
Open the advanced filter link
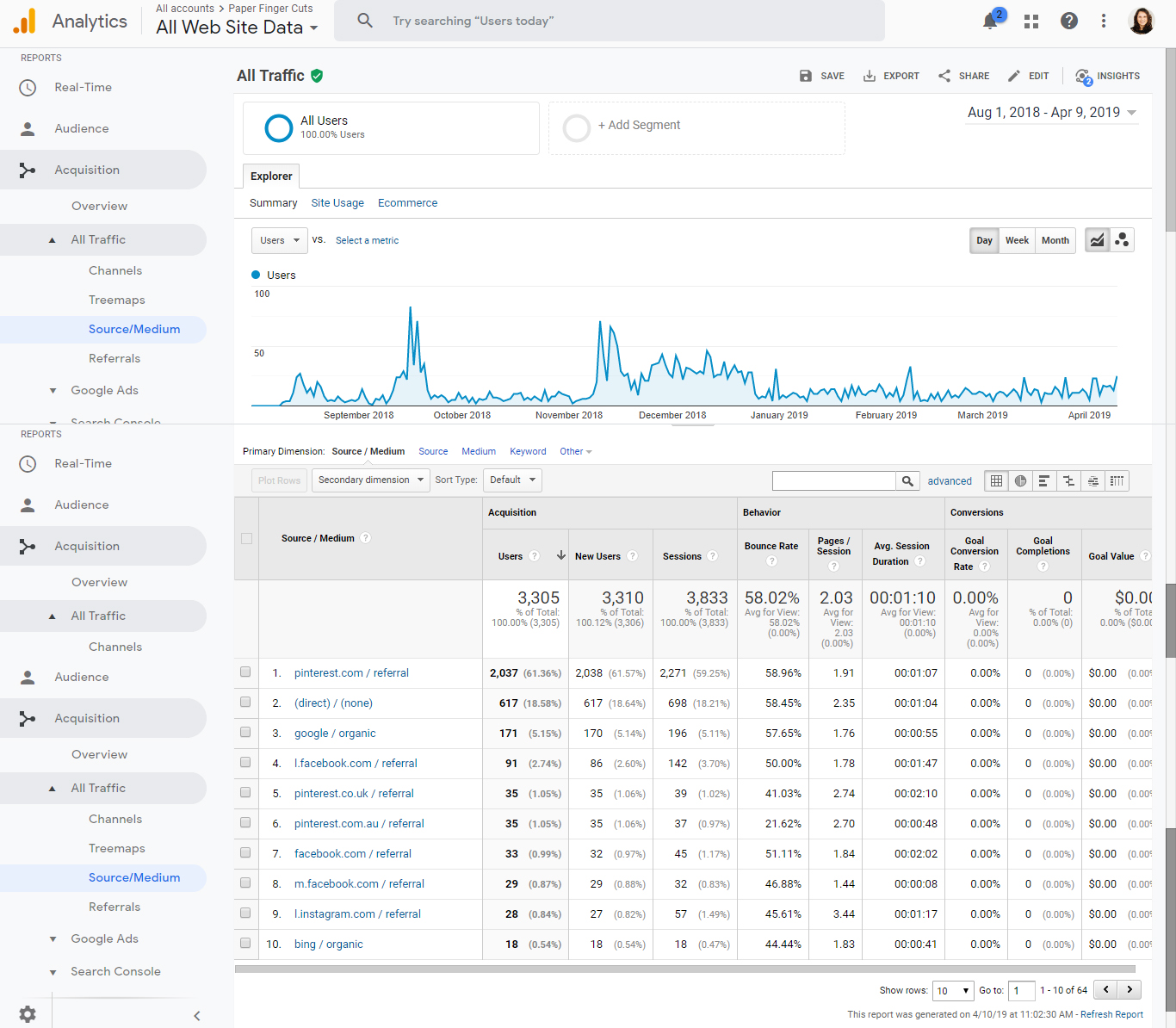click(950, 481)
